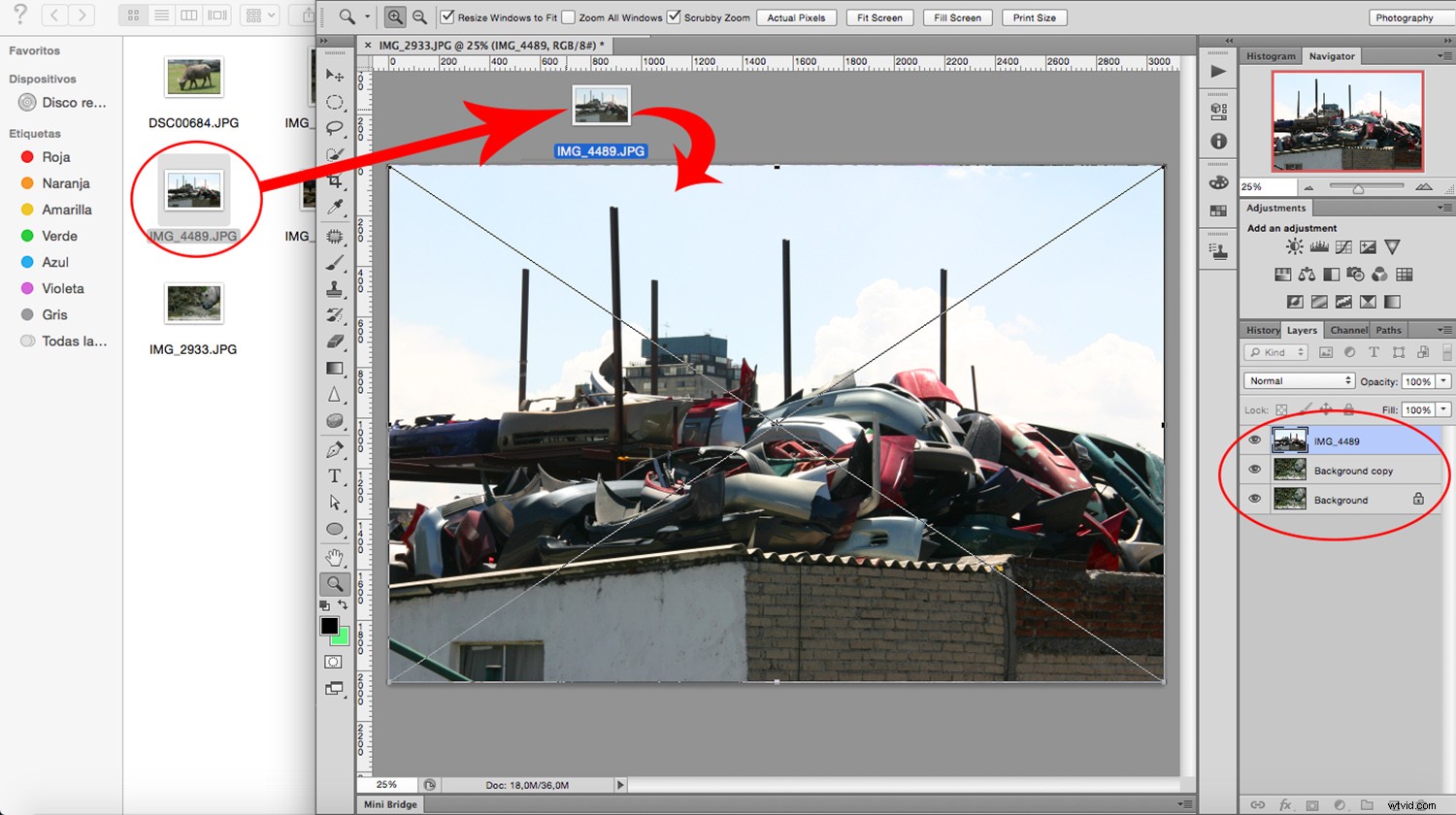Select the Horizontal Type tool
The image size is (1456, 815).
(x=335, y=475)
